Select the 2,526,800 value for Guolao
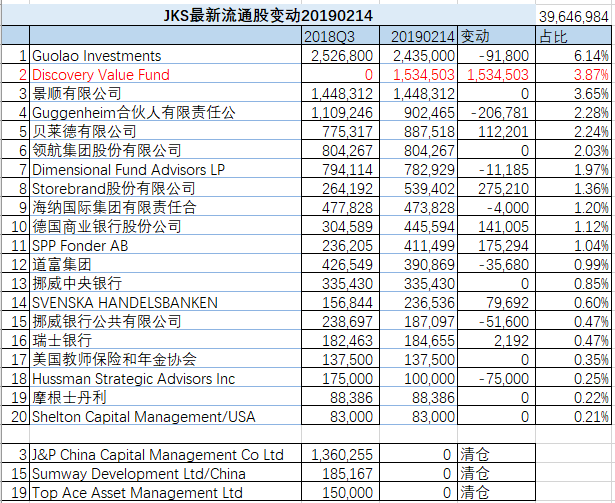 pos(342,56)
